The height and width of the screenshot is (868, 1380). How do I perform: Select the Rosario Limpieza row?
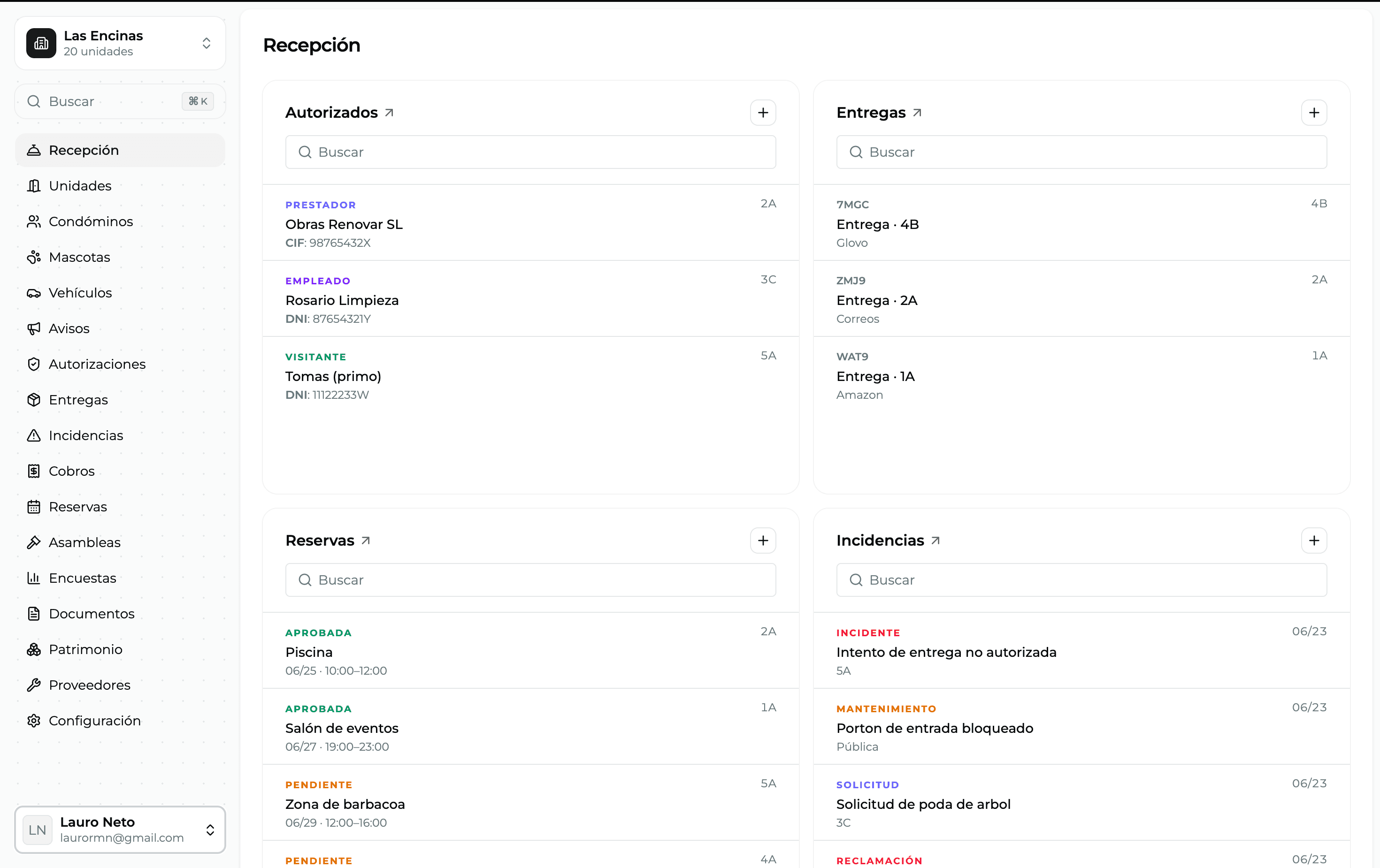(x=531, y=299)
